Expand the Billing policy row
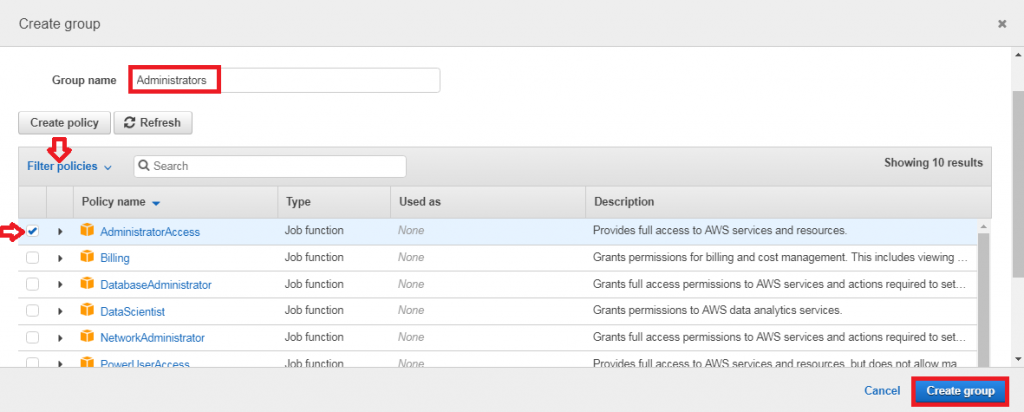Screen dimensions: 1024x412 click(60, 258)
